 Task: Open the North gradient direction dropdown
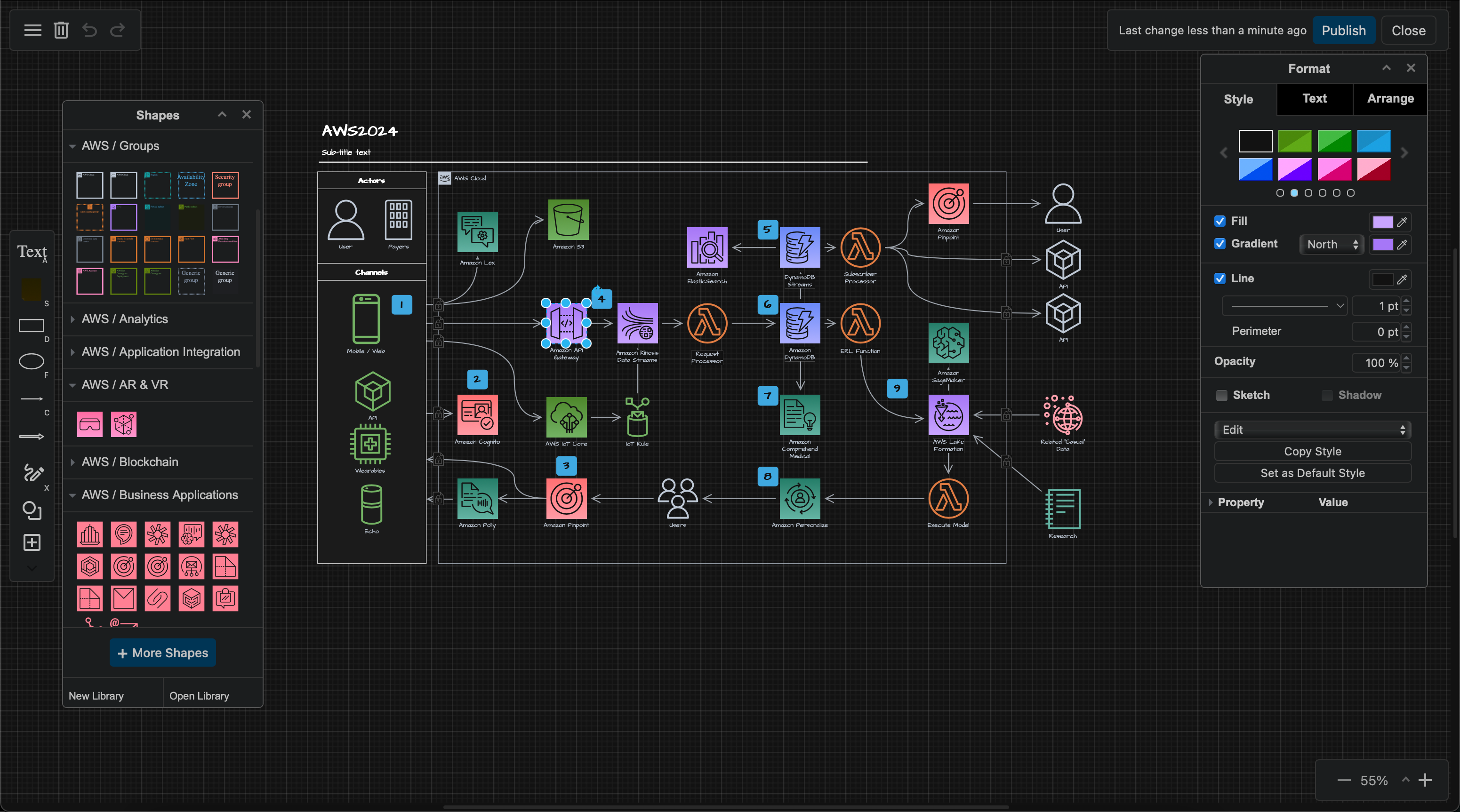pyautogui.click(x=1332, y=244)
